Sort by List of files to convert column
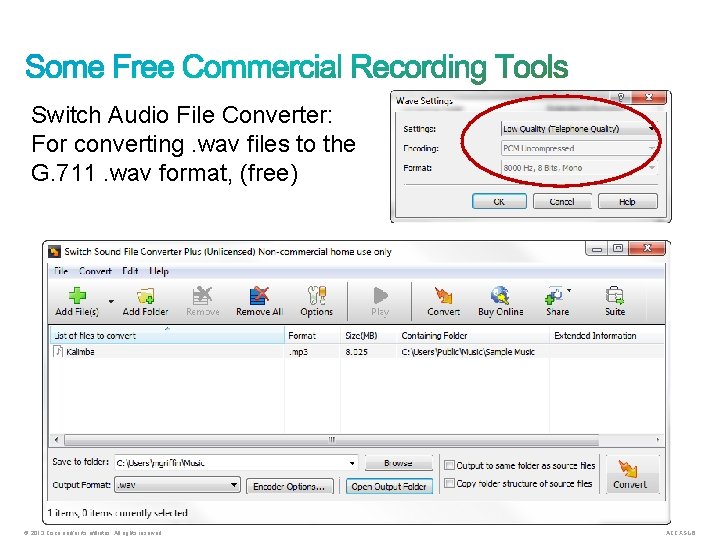The width and height of the screenshot is (720, 540). [167, 335]
